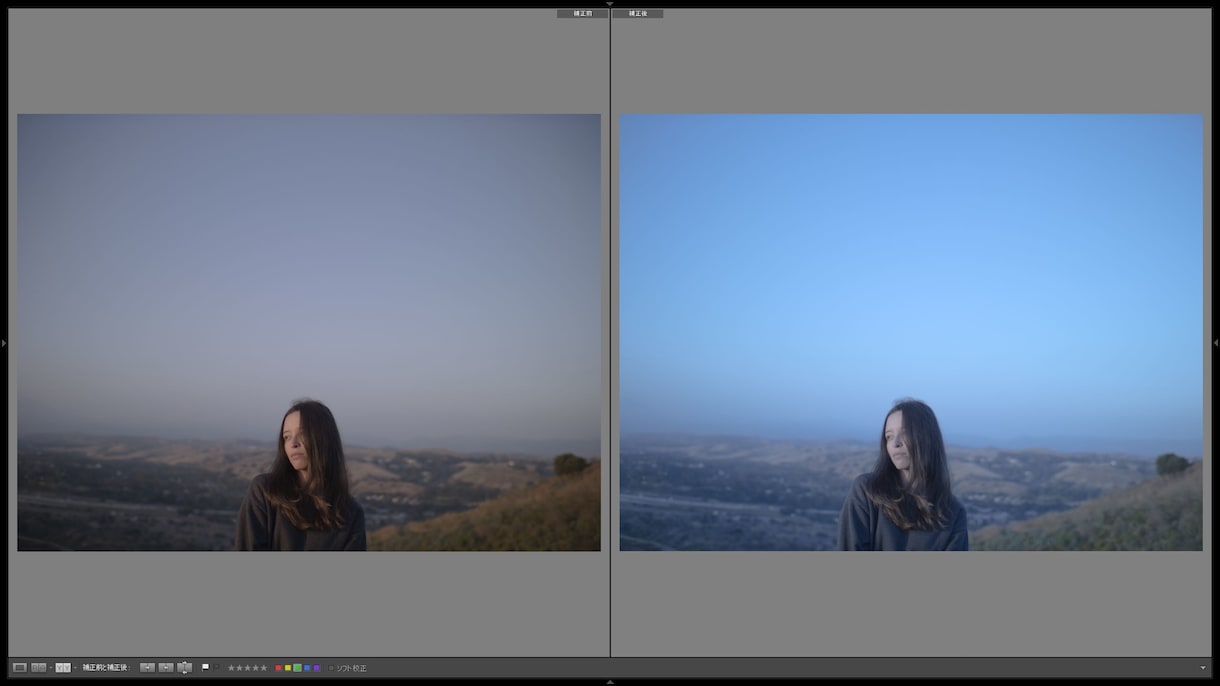Apply the blue color label
This screenshot has width=1220, height=686.
(307, 668)
